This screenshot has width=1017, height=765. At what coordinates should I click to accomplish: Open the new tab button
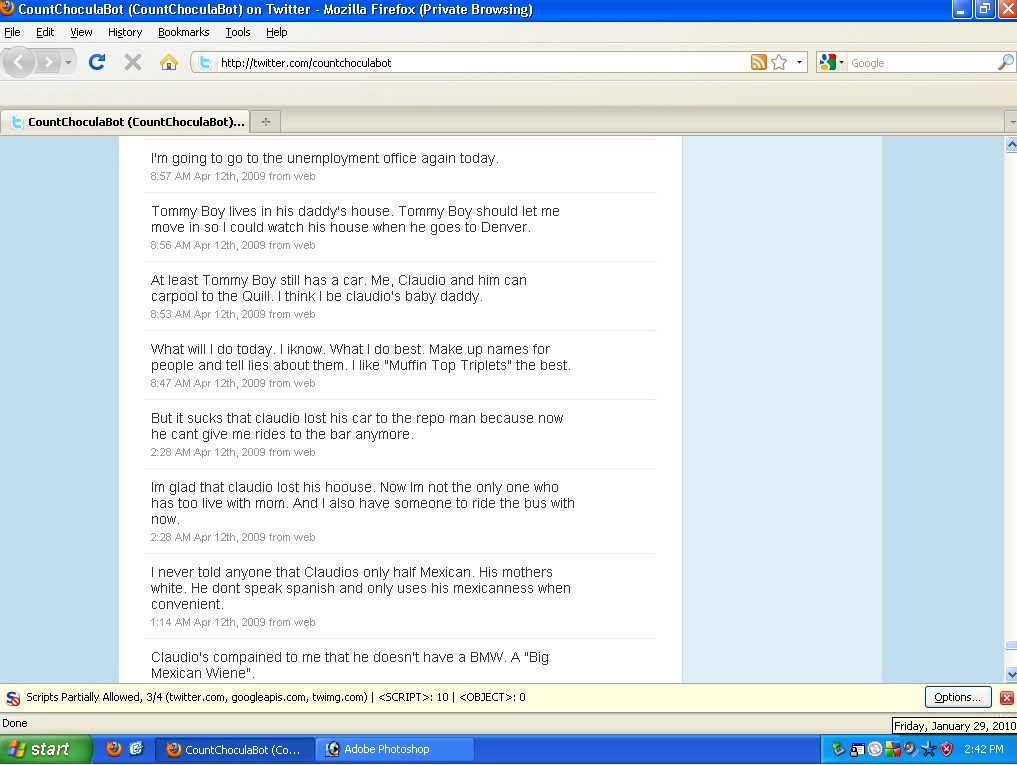(x=266, y=122)
